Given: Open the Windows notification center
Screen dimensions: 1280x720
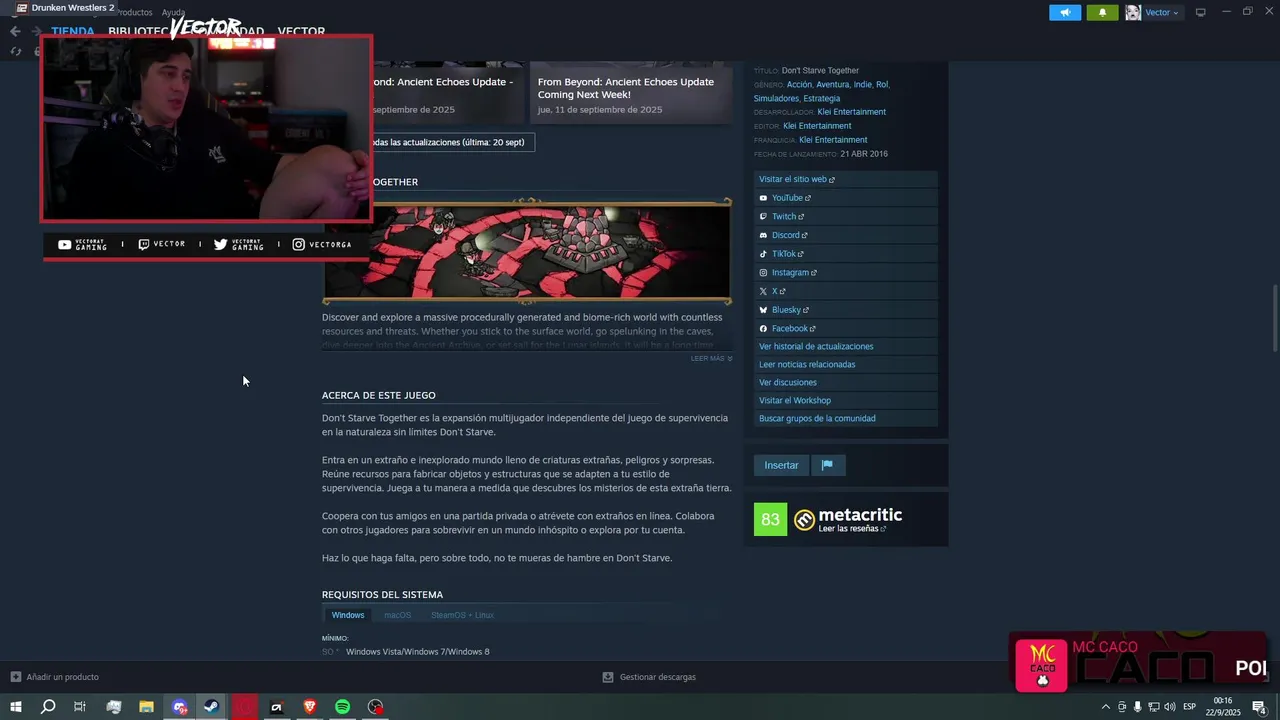Looking at the screenshot, I should click(1260, 707).
